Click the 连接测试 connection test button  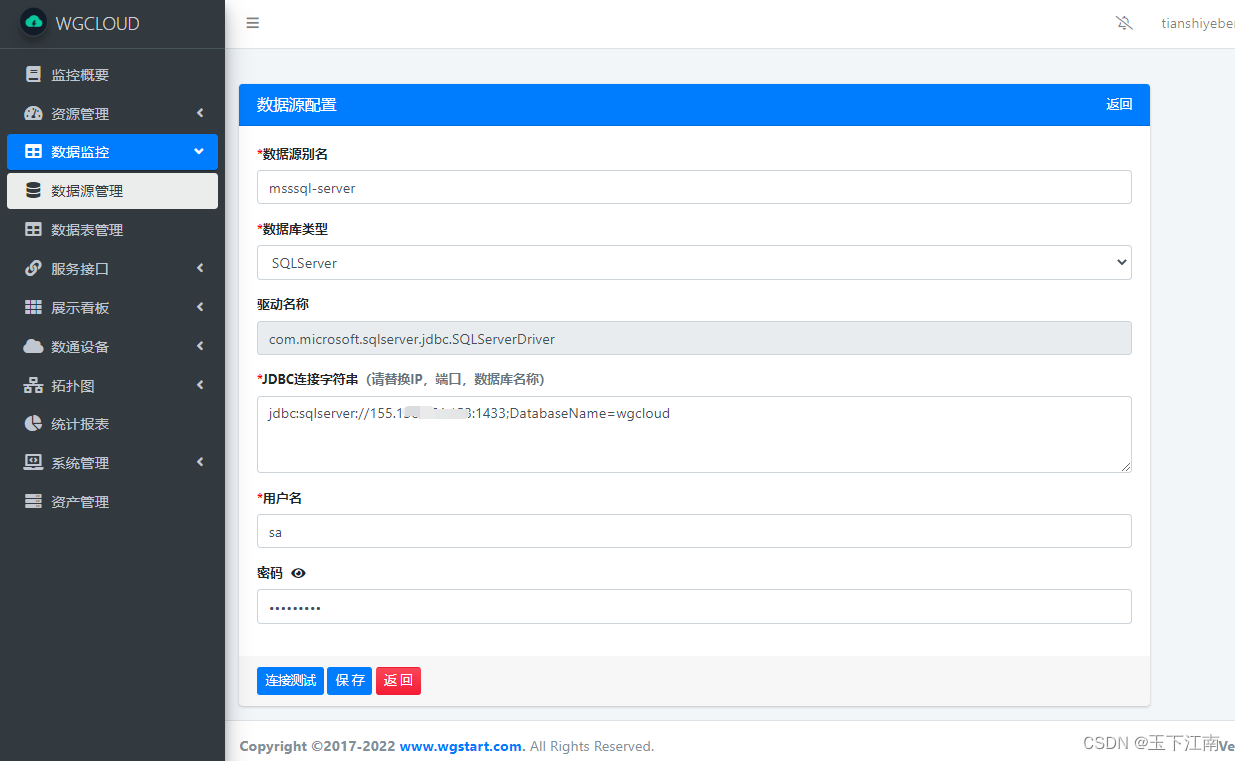point(290,680)
